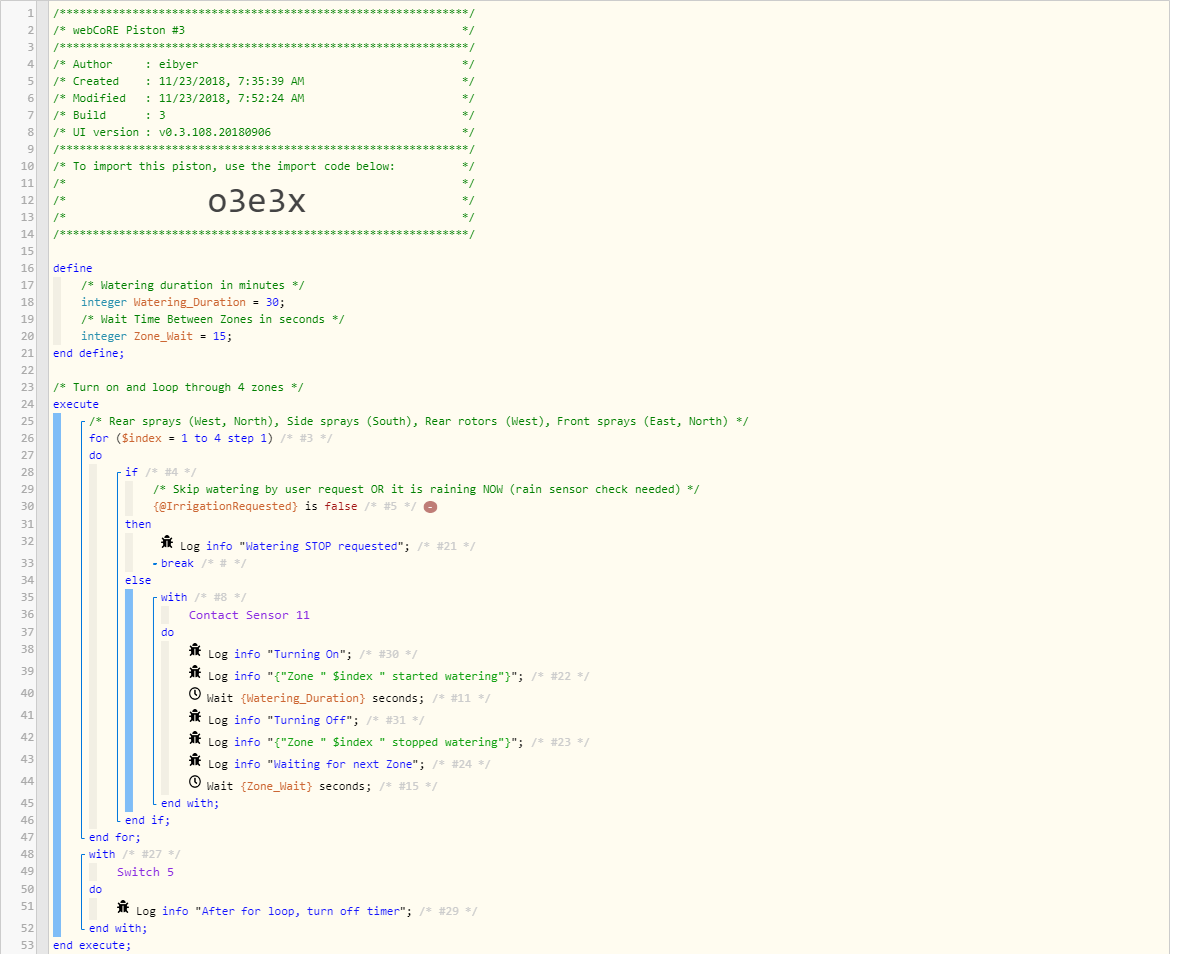The image size is (1178, 954).
Task: Select the Watering_Duration variable name
Action: (189, 302)
